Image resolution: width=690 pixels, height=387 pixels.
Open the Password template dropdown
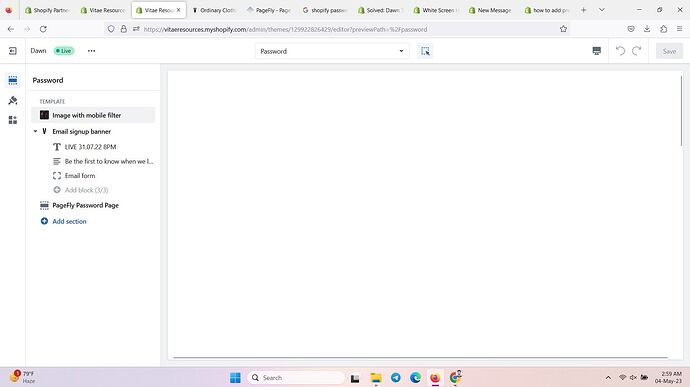[x=332, y=51]
